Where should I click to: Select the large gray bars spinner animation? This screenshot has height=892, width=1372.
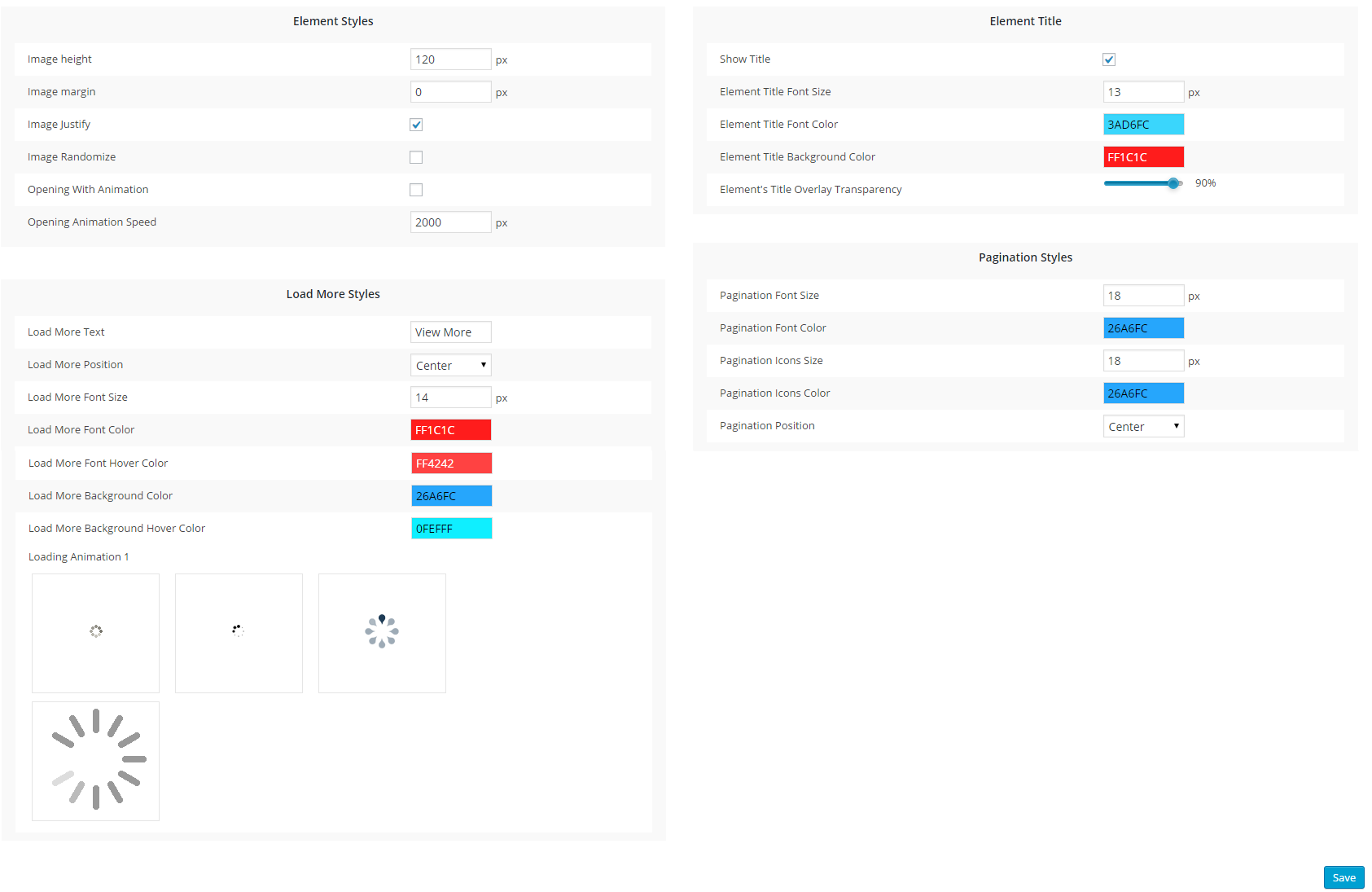95,760
